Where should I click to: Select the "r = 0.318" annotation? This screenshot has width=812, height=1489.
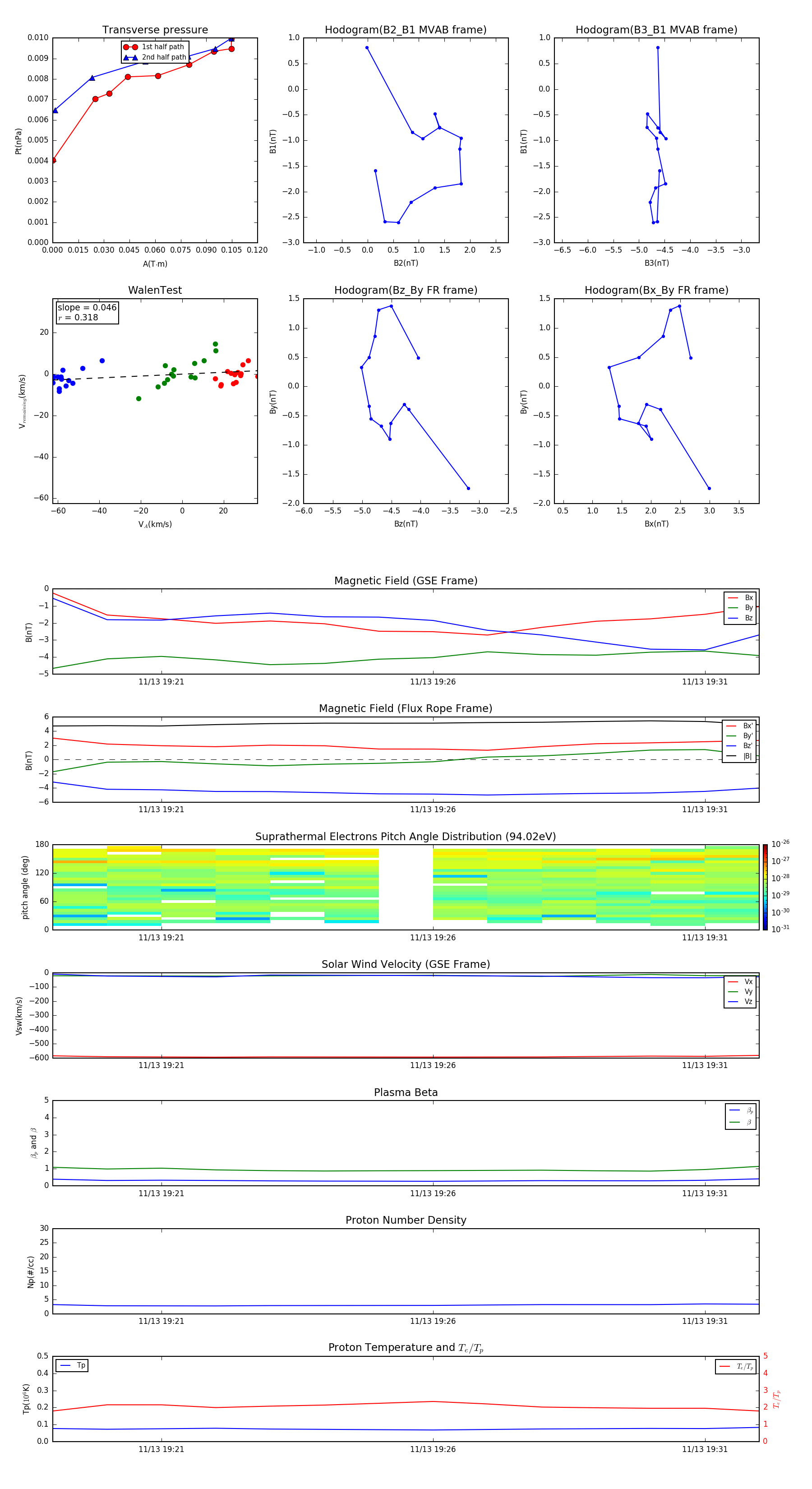coord(78,317)
